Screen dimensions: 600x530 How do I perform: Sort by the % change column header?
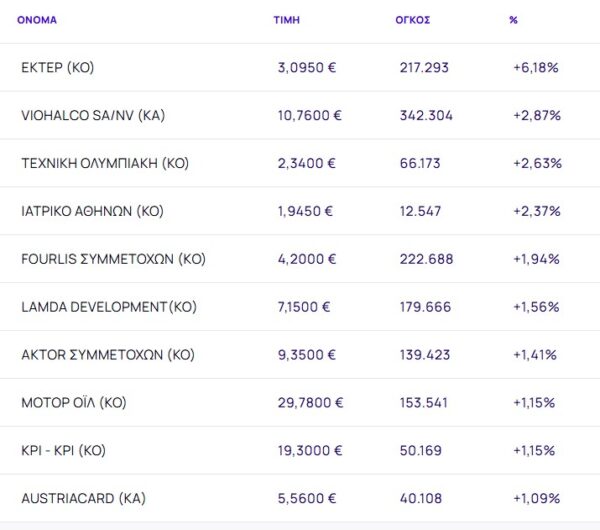click(x=513, y=20)
